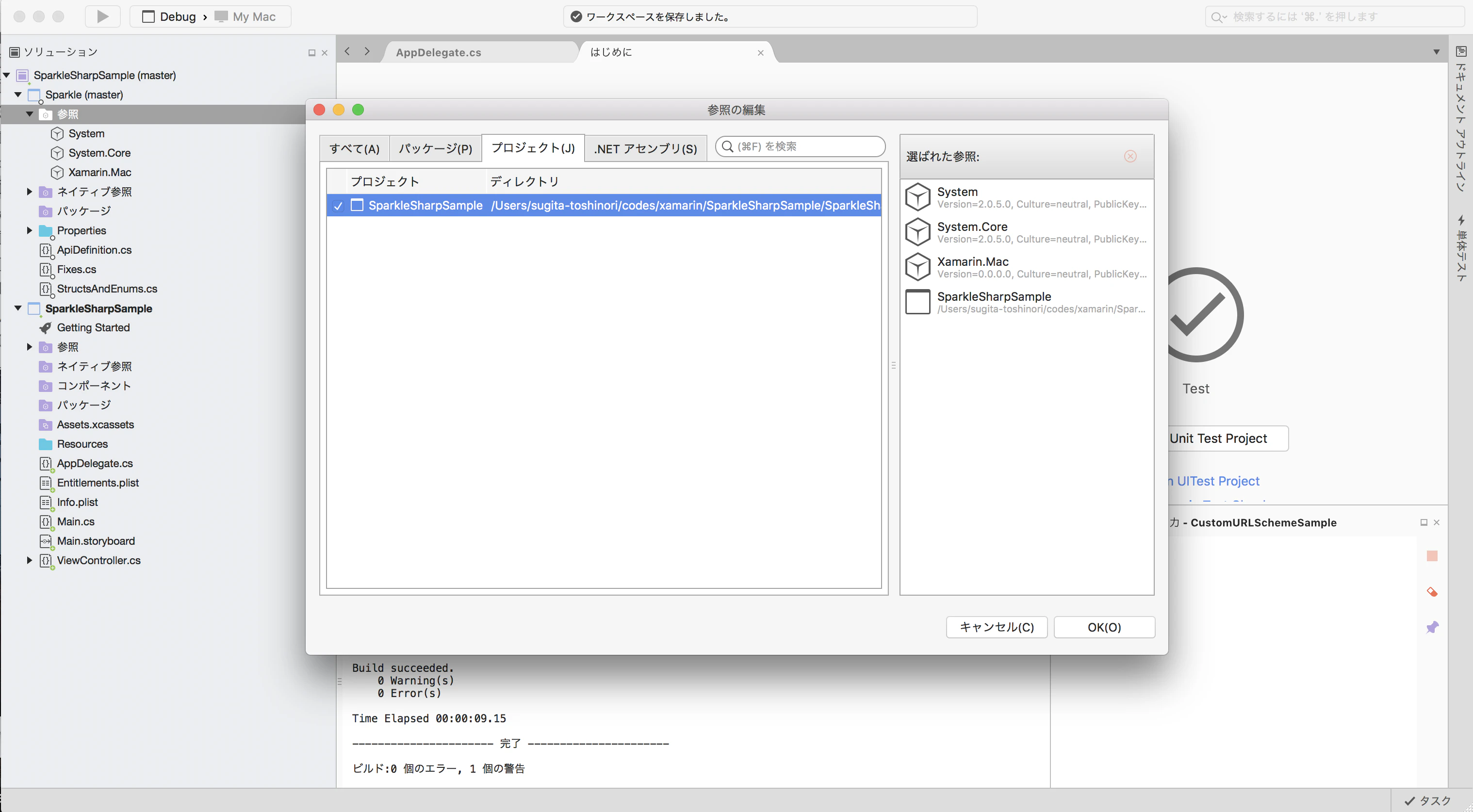Open the Debug configuration selector
Screen dimensions: 1473x812
169,16
